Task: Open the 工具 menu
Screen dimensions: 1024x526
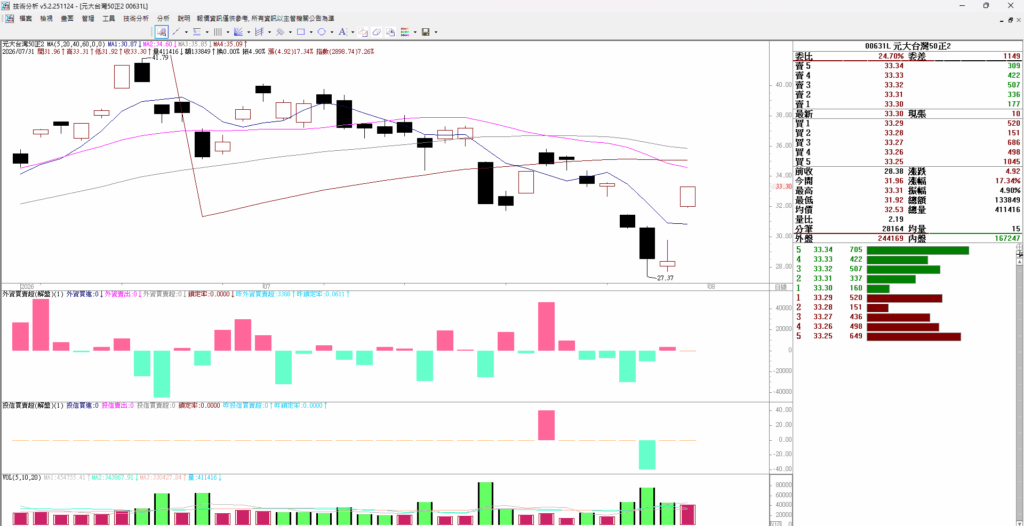Action: [x=108, y=18]
